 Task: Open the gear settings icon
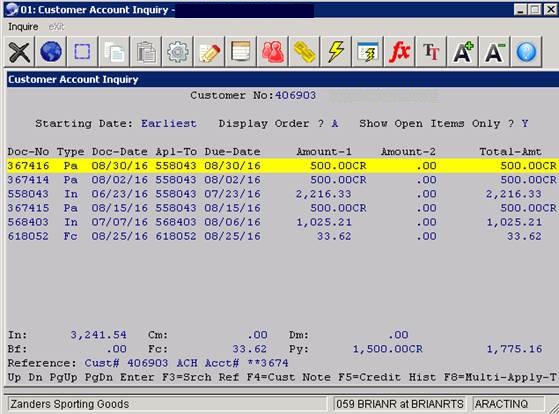[x=177, y=52]
